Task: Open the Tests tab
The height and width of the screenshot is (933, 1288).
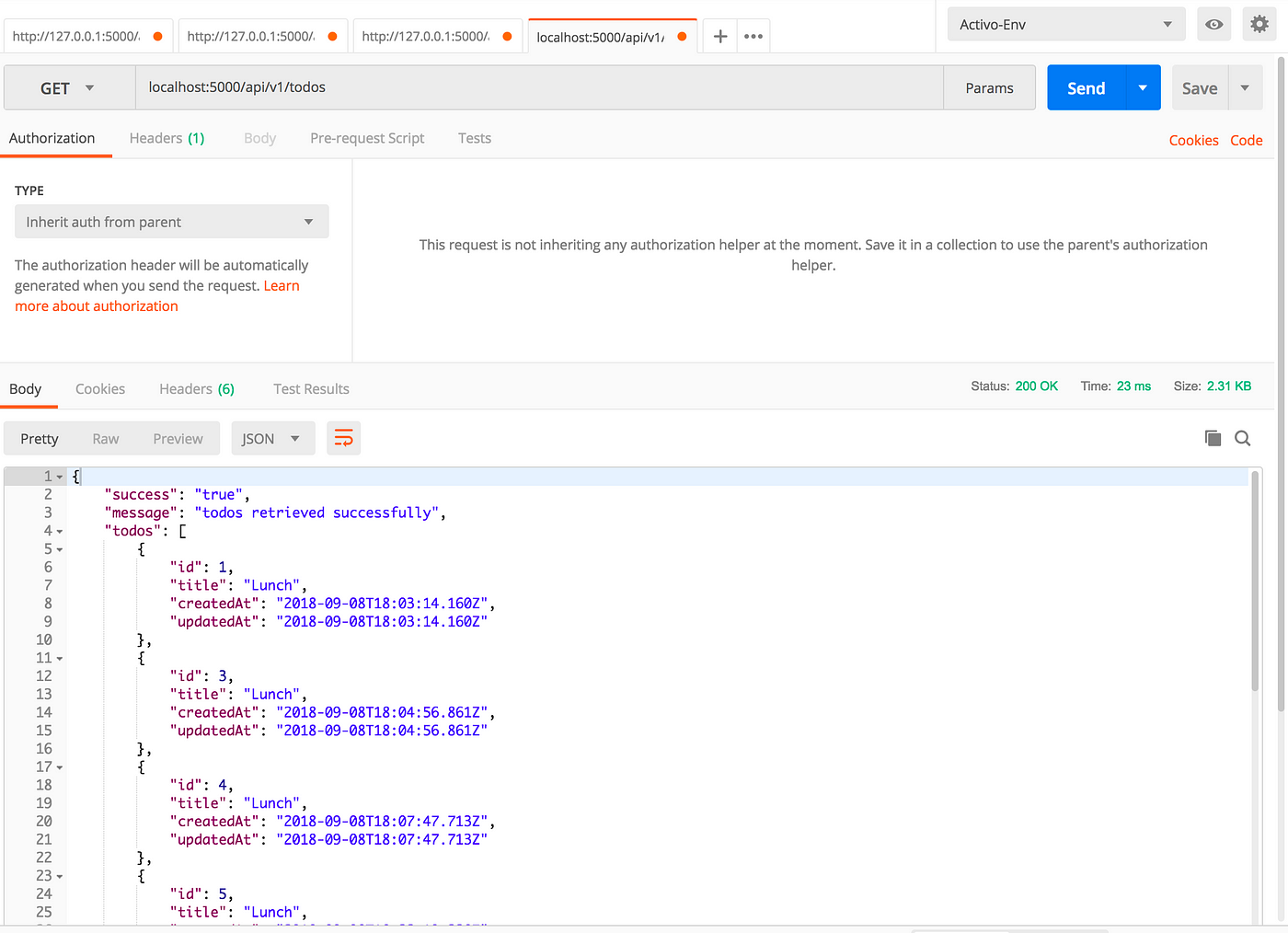Action: click(x=475, y=138)
